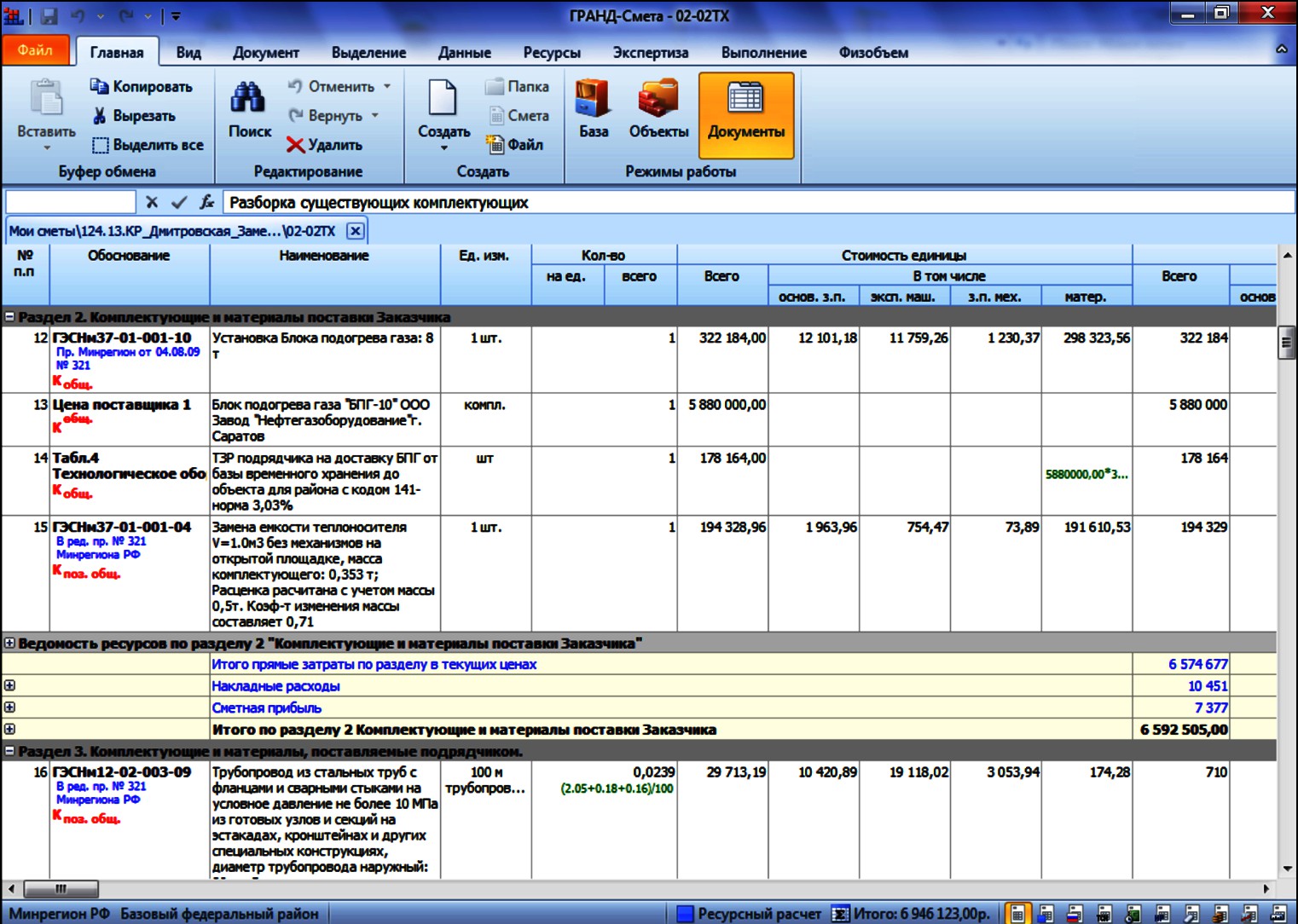
Task: Select everything with Выделить все
Action: [148, 145]
